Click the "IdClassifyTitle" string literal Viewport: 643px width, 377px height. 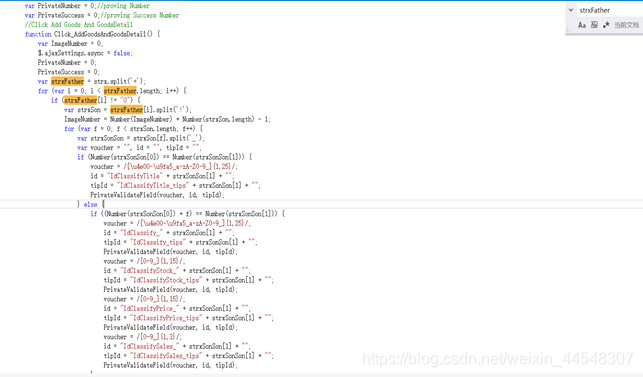point(135,176)
